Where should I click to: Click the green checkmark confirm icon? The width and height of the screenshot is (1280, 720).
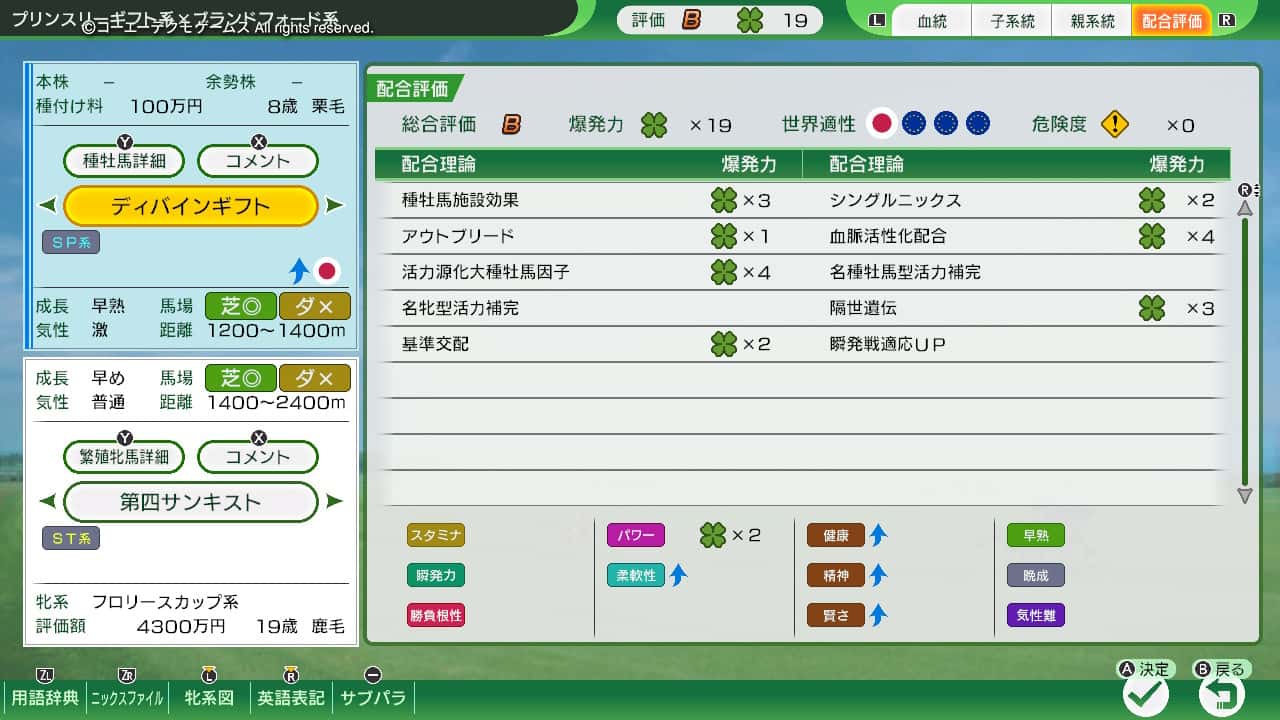coord(1146,694)
